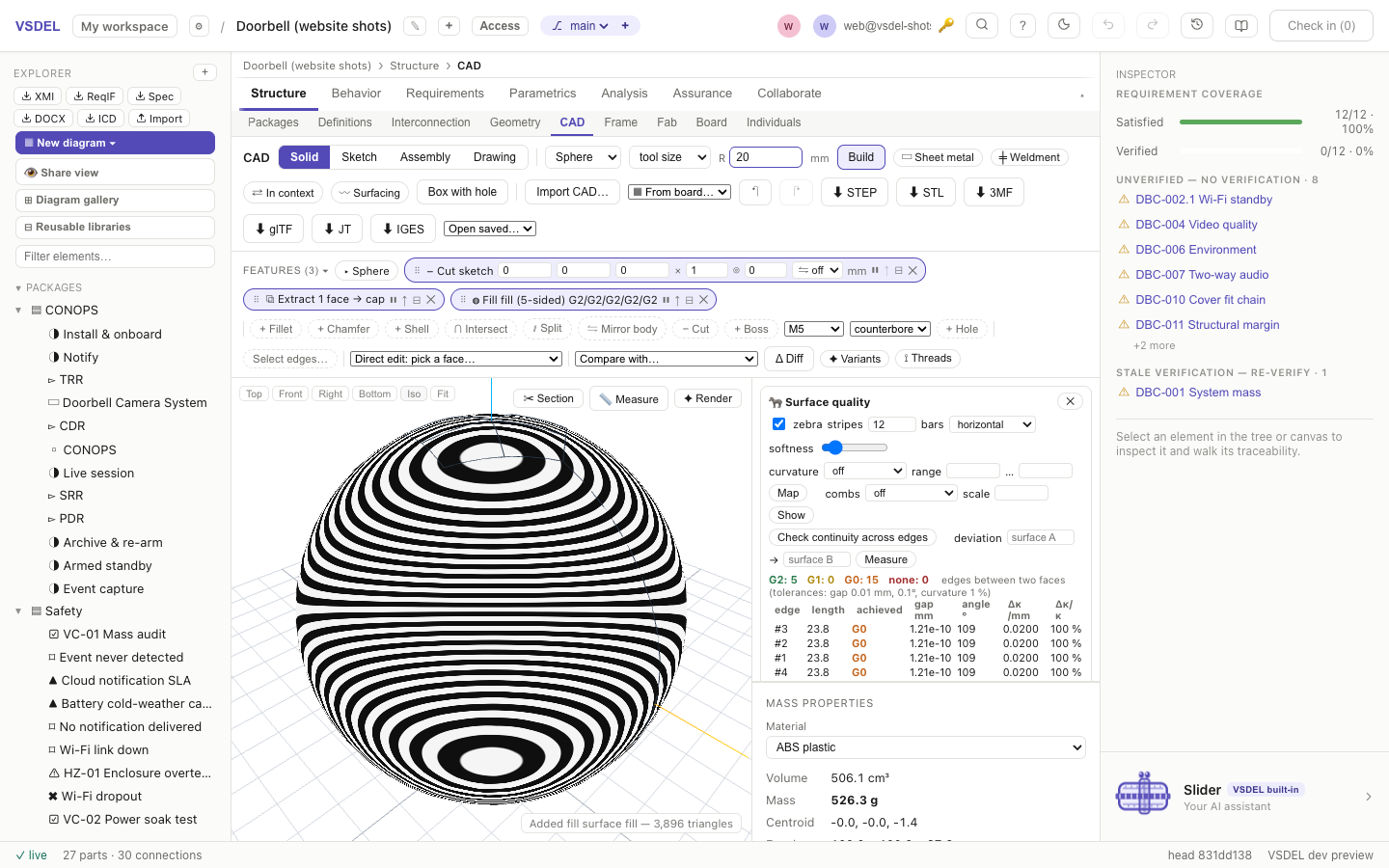Click the key icon next to the account email
This screenshot has width=1389, height=868.
946,26
